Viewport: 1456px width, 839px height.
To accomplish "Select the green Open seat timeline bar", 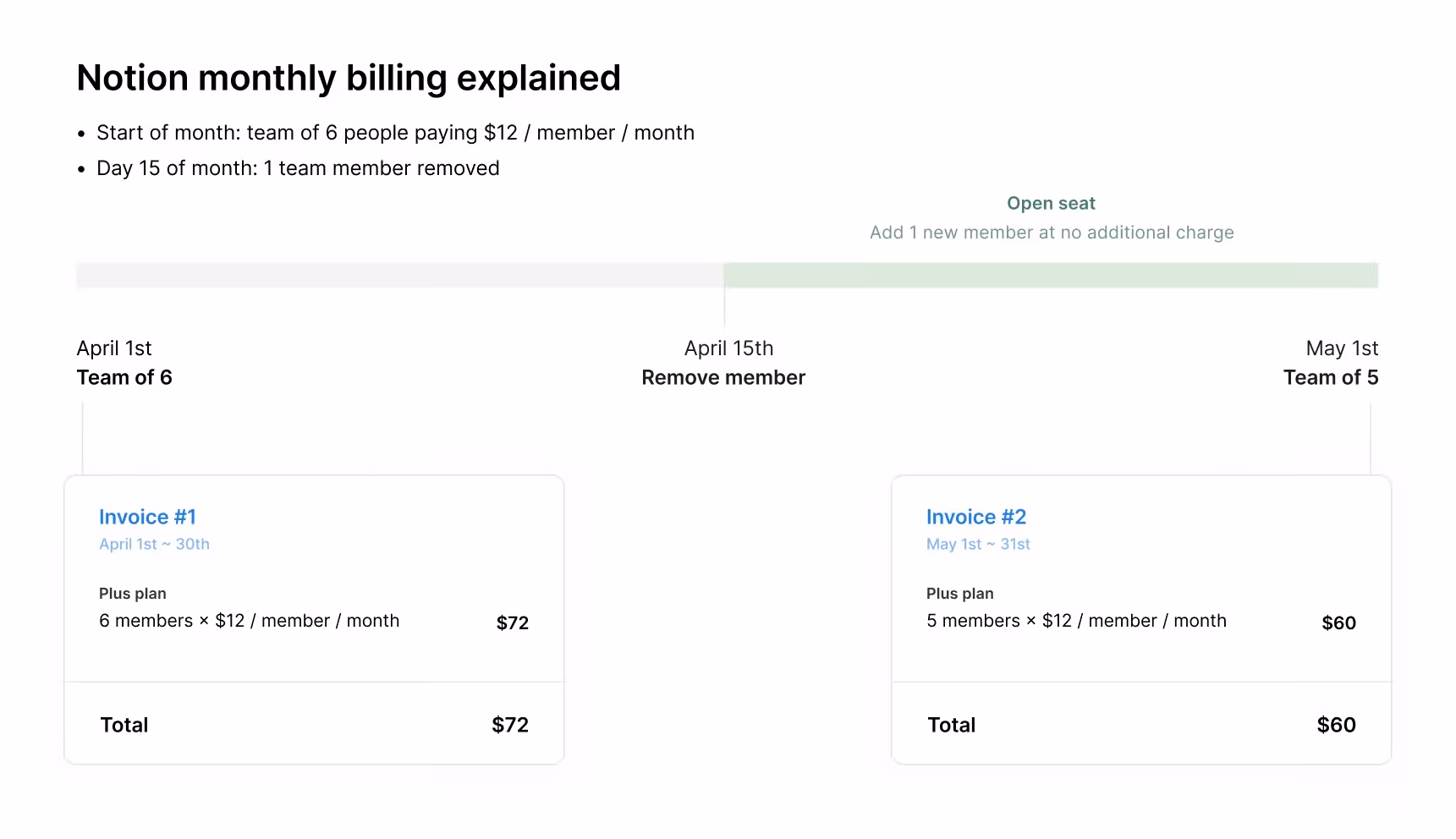I will 1051,275.
